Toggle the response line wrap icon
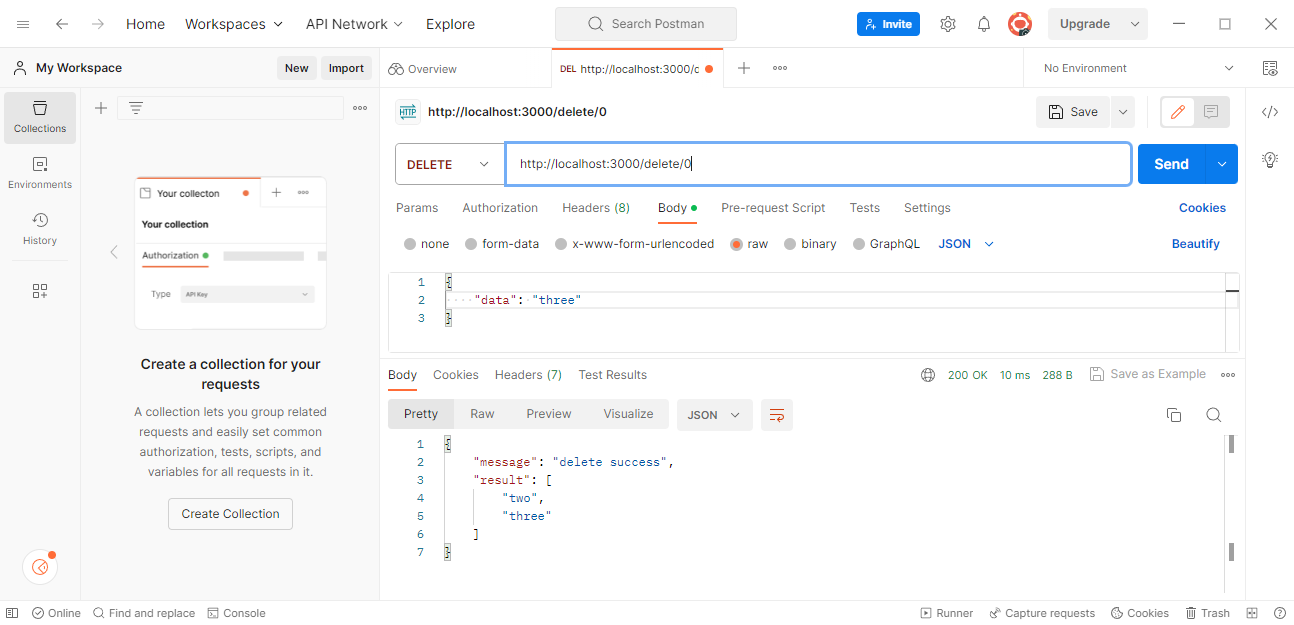The image size is (1294, 625). coord(776,415)
